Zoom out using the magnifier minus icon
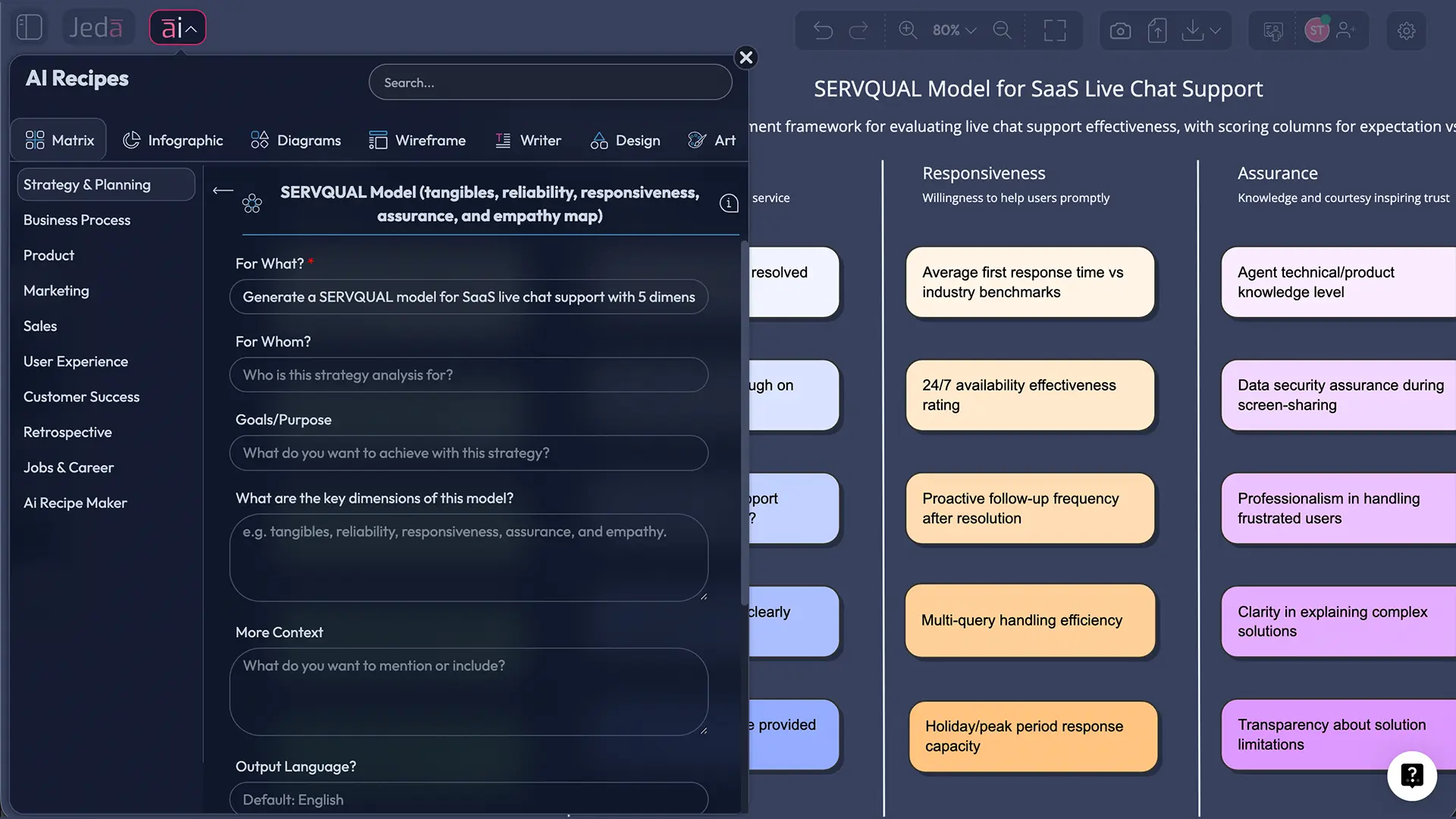The image size is (1456, 819). [x=1002, y=30]
